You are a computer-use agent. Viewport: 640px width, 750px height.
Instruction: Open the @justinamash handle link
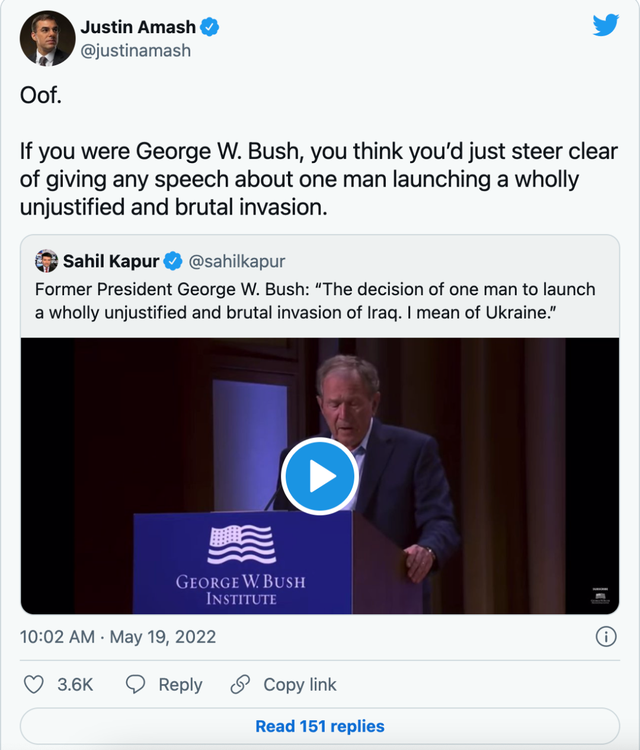(135, 49)
